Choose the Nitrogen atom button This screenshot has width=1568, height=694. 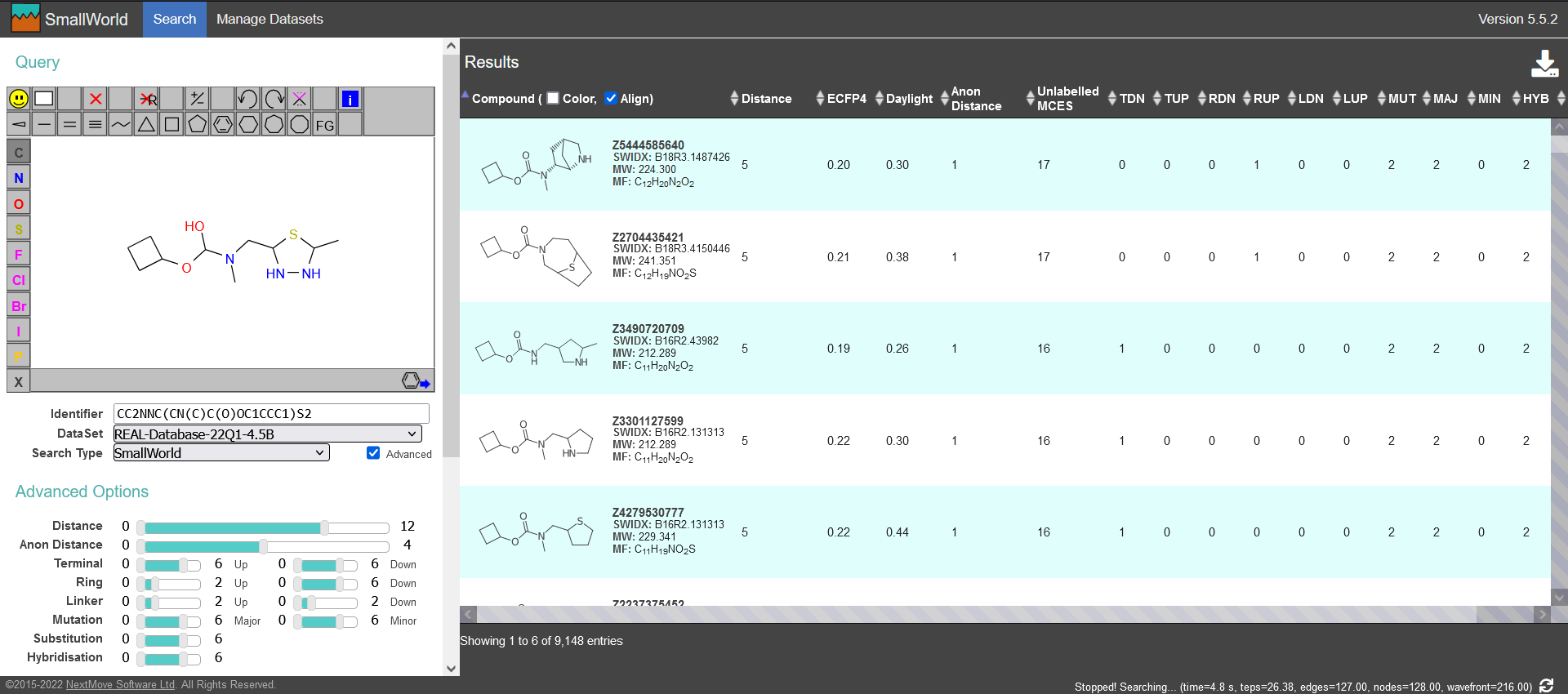coord(18,178)
